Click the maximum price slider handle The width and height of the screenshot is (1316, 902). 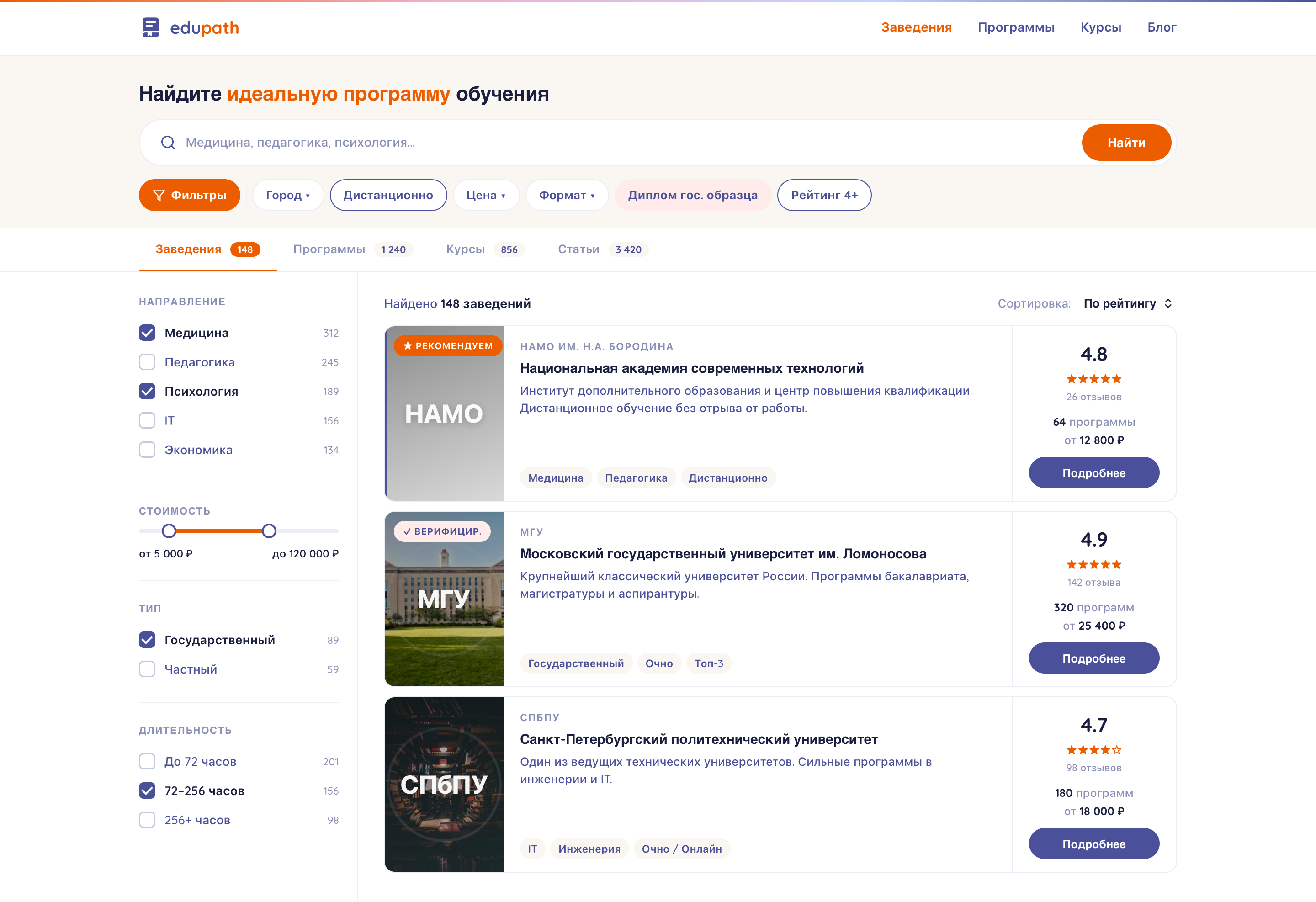point(269,531)
